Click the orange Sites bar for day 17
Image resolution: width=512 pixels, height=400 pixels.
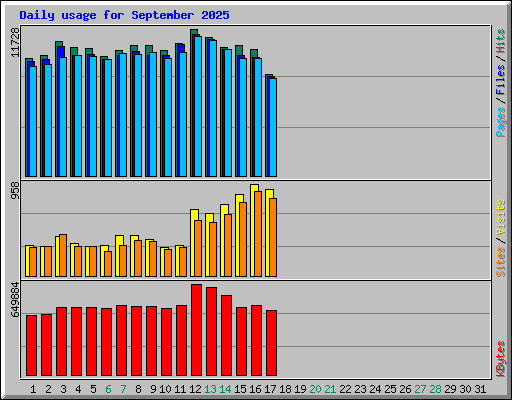tap(273, 237)
